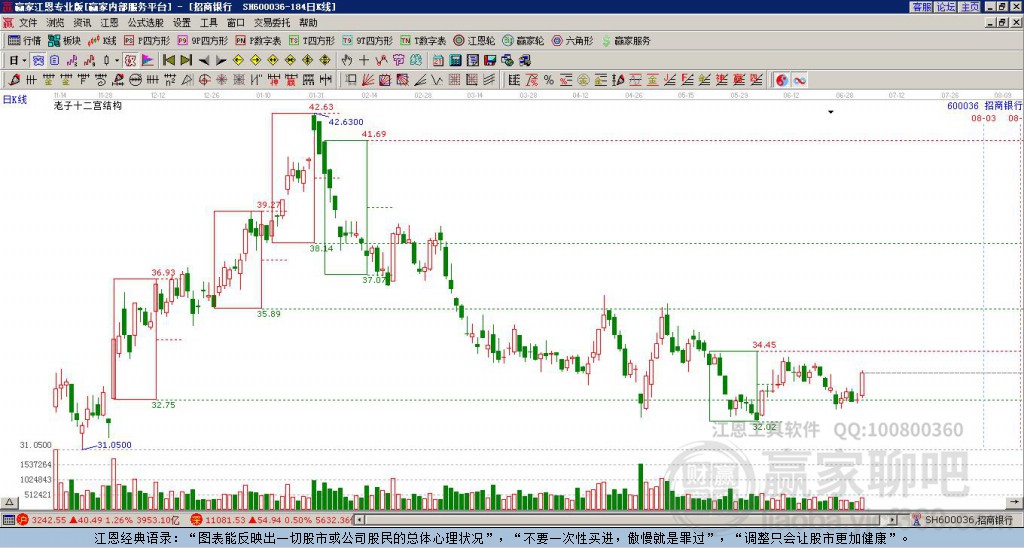Click the 主页 homepage link
This screenshot has width=1024, height=548.
(x=969, y=7)
